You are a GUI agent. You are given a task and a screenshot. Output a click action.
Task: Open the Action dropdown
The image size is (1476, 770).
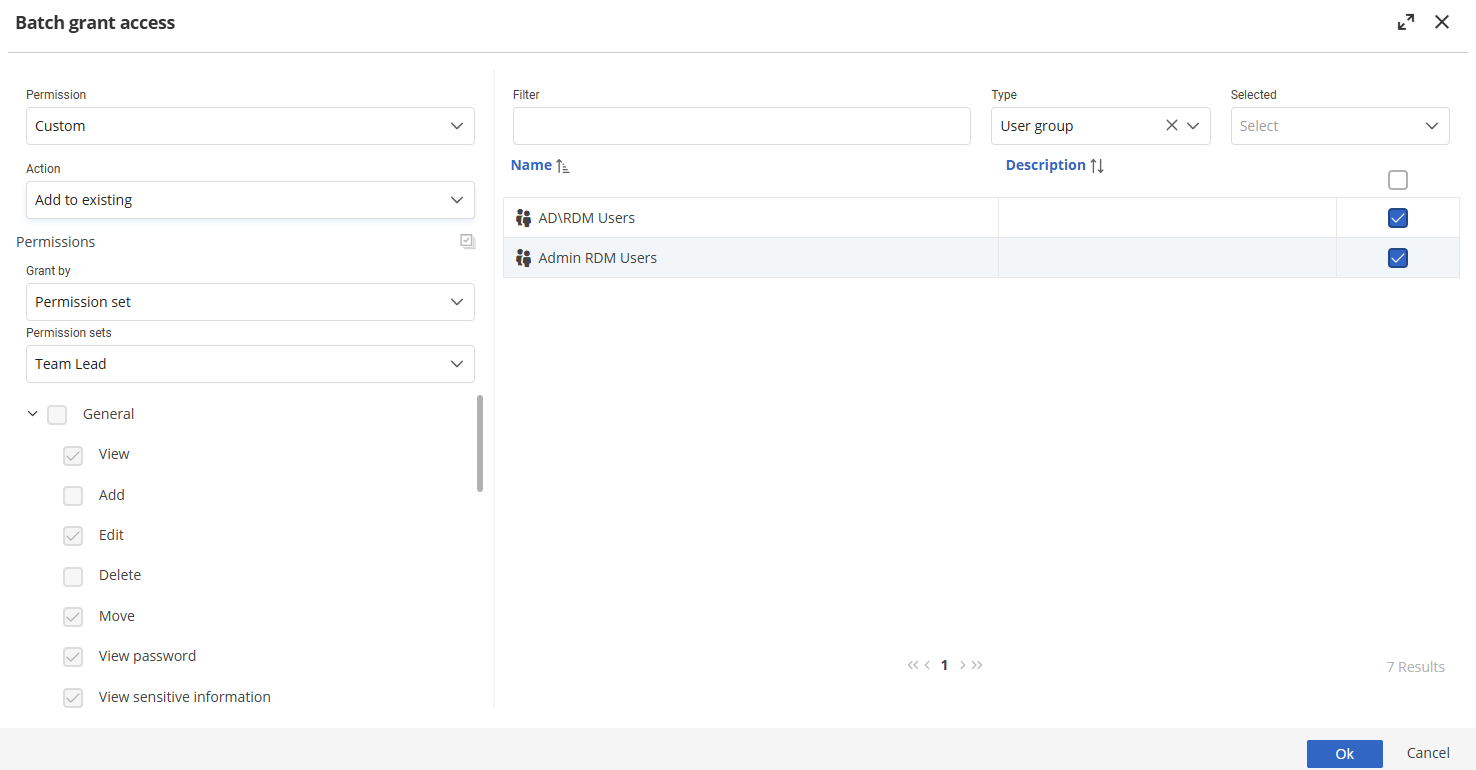pyautogui.click(x=250, y=200)
